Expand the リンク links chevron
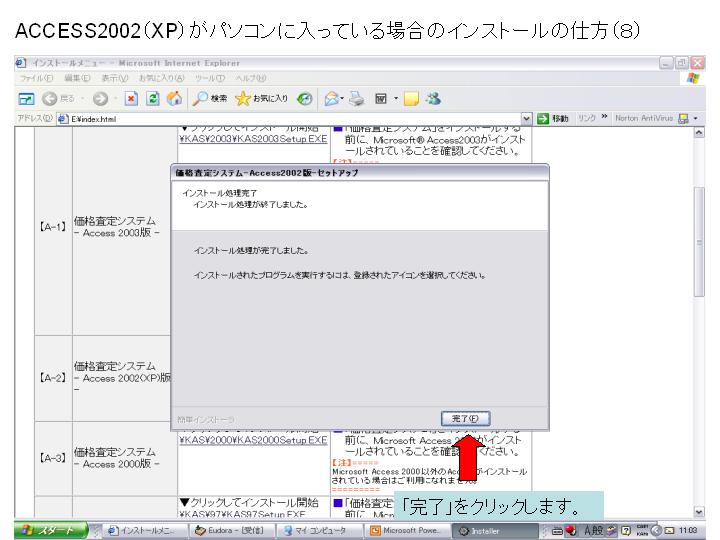Screen dimensions: 720x540 [604, 117]
